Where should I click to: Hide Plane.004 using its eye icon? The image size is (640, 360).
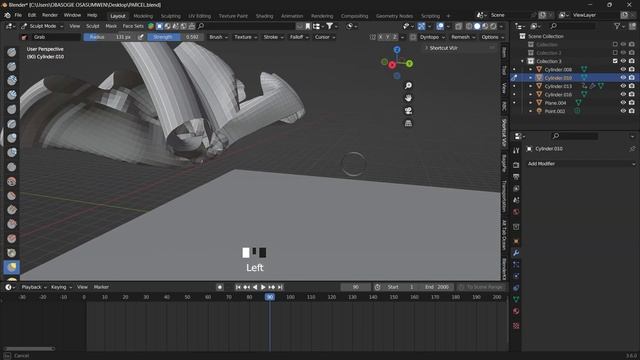(x=623, y=103)
